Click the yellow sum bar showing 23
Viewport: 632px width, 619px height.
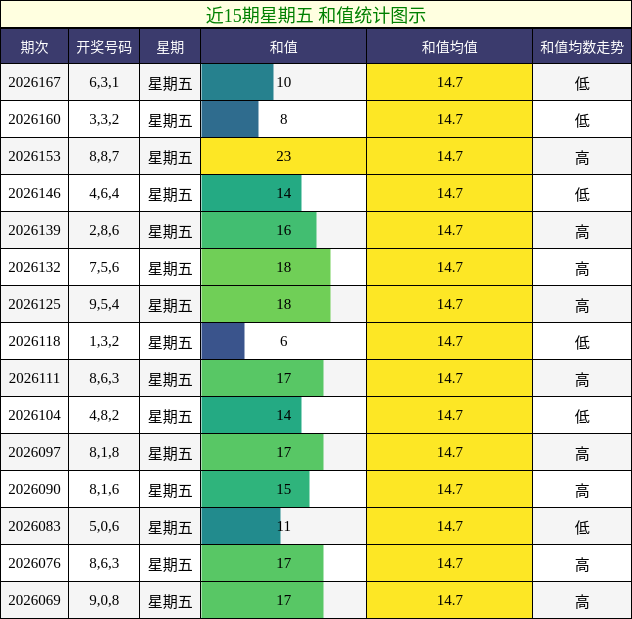283,156
